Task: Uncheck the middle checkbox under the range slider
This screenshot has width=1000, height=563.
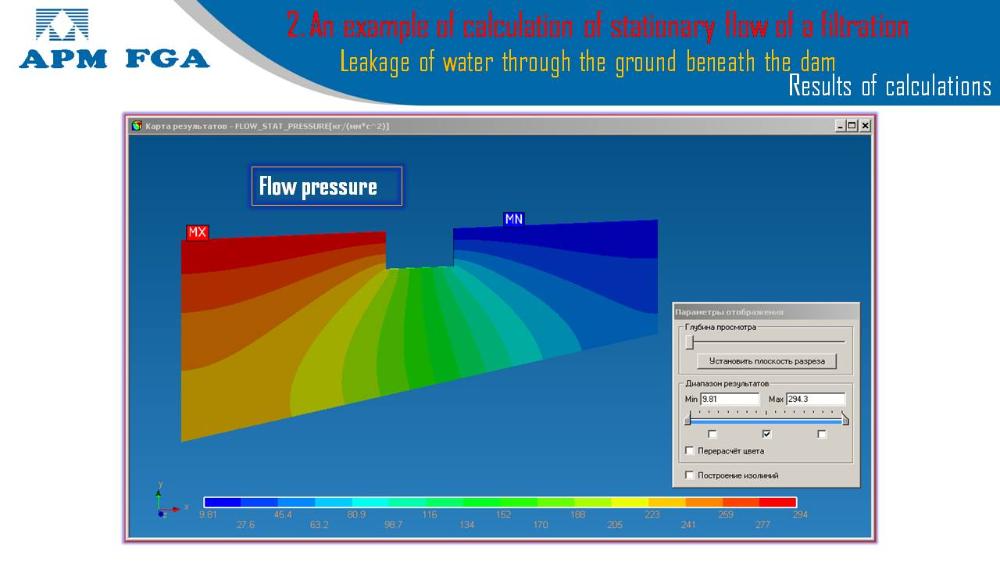Action: [x=767, y=434]
